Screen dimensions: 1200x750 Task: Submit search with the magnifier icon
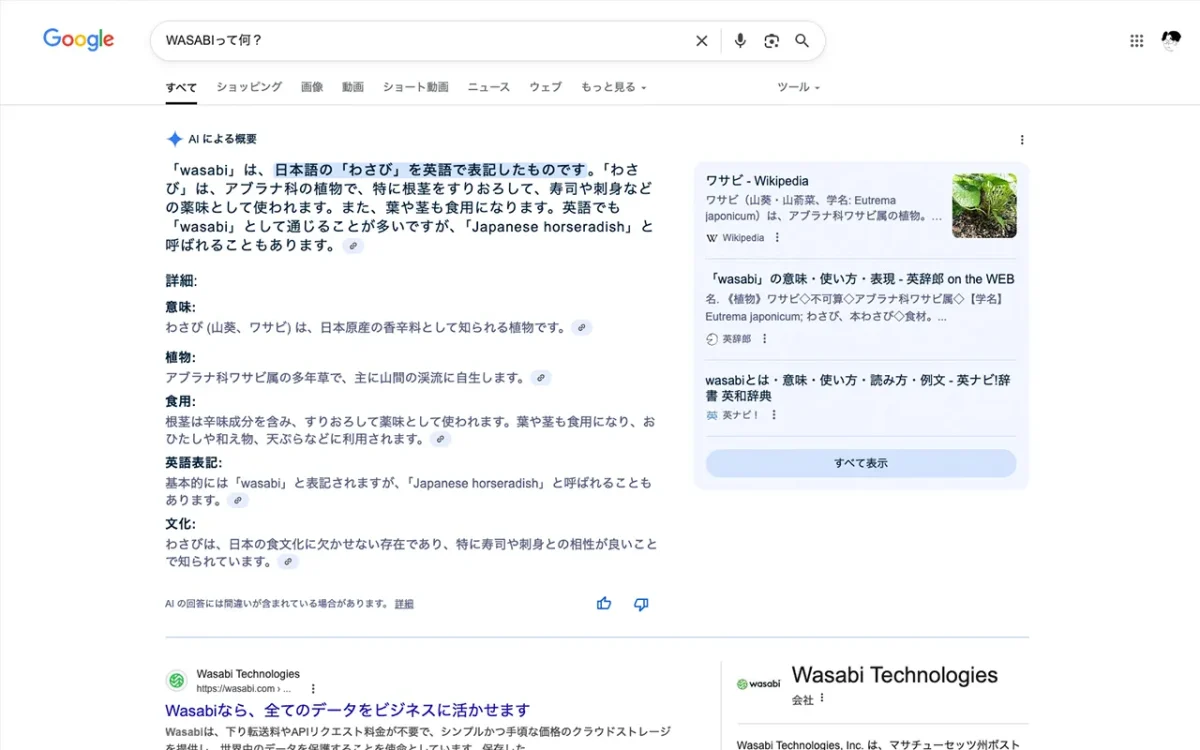click(802, 41)
